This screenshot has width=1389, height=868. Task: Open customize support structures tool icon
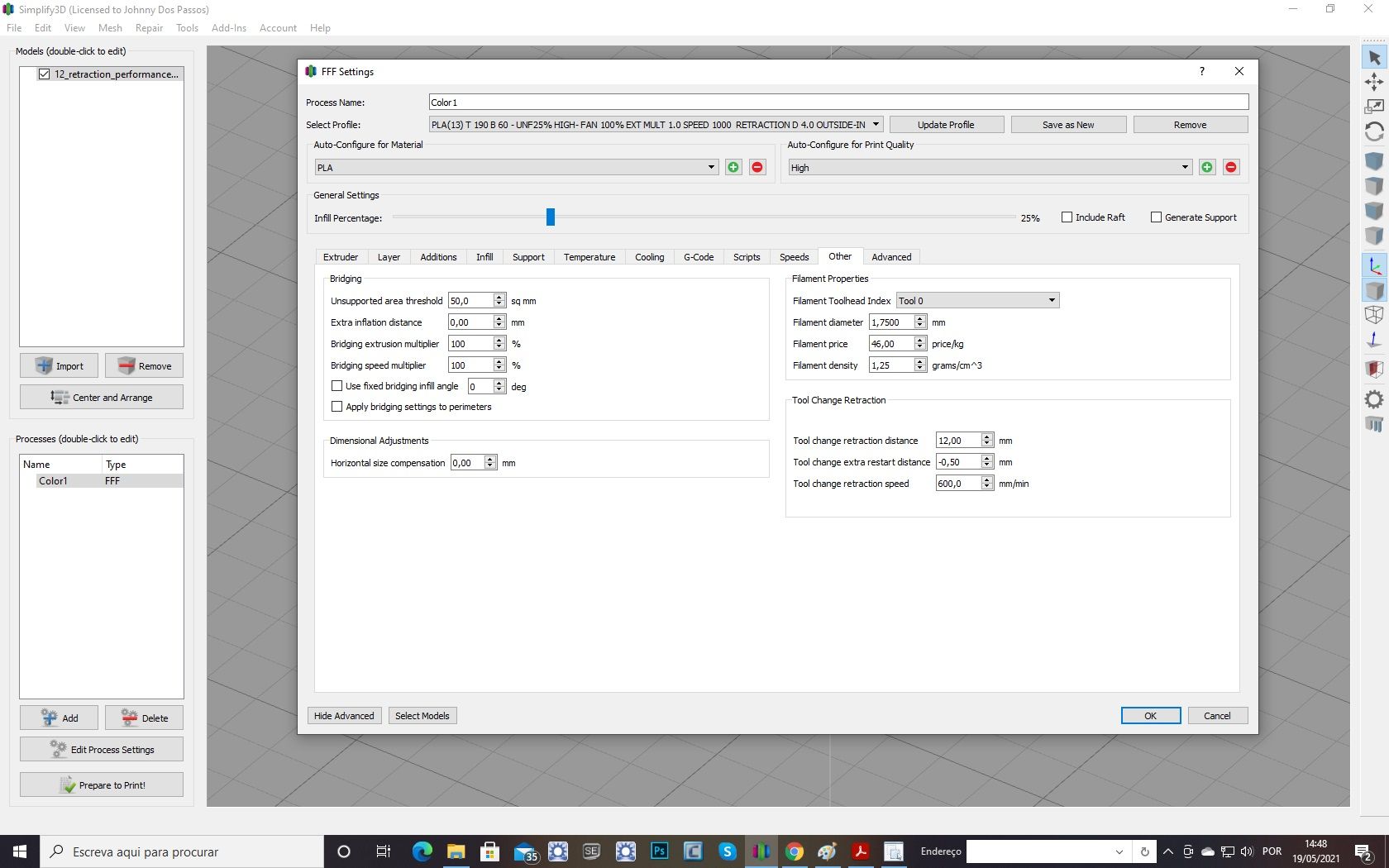(x=1373, y=424)
